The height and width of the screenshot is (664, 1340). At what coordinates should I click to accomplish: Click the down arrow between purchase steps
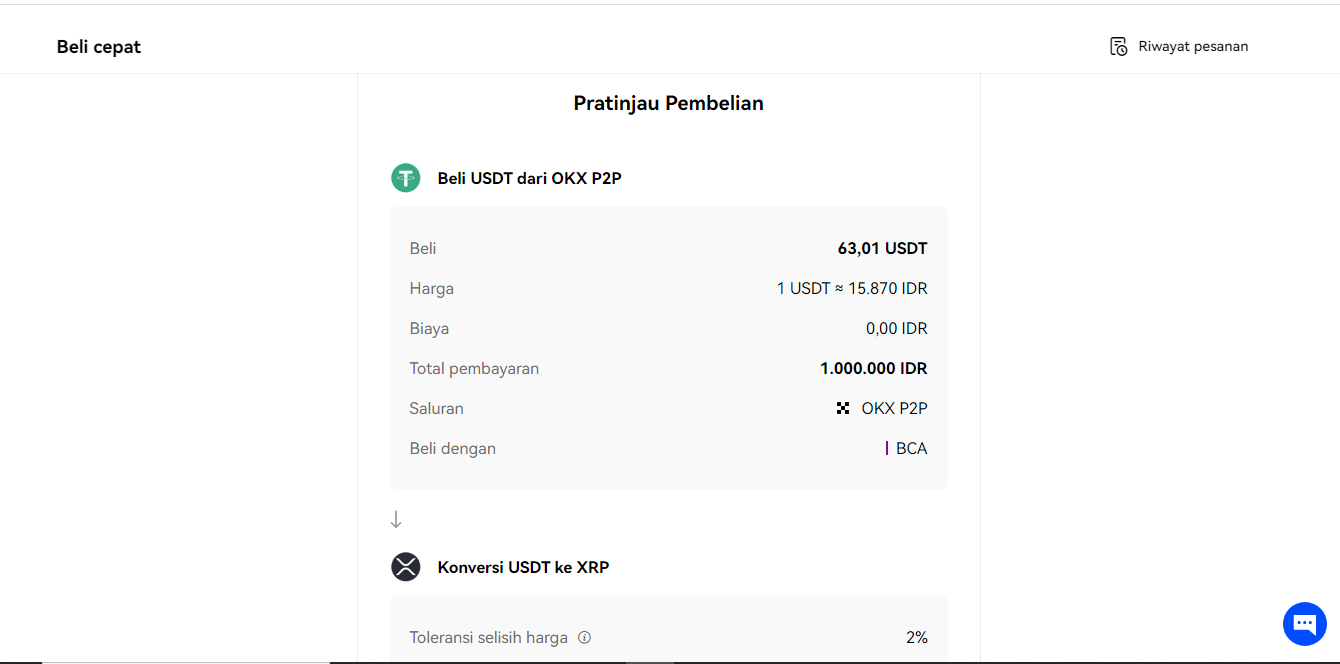(396, 519)
